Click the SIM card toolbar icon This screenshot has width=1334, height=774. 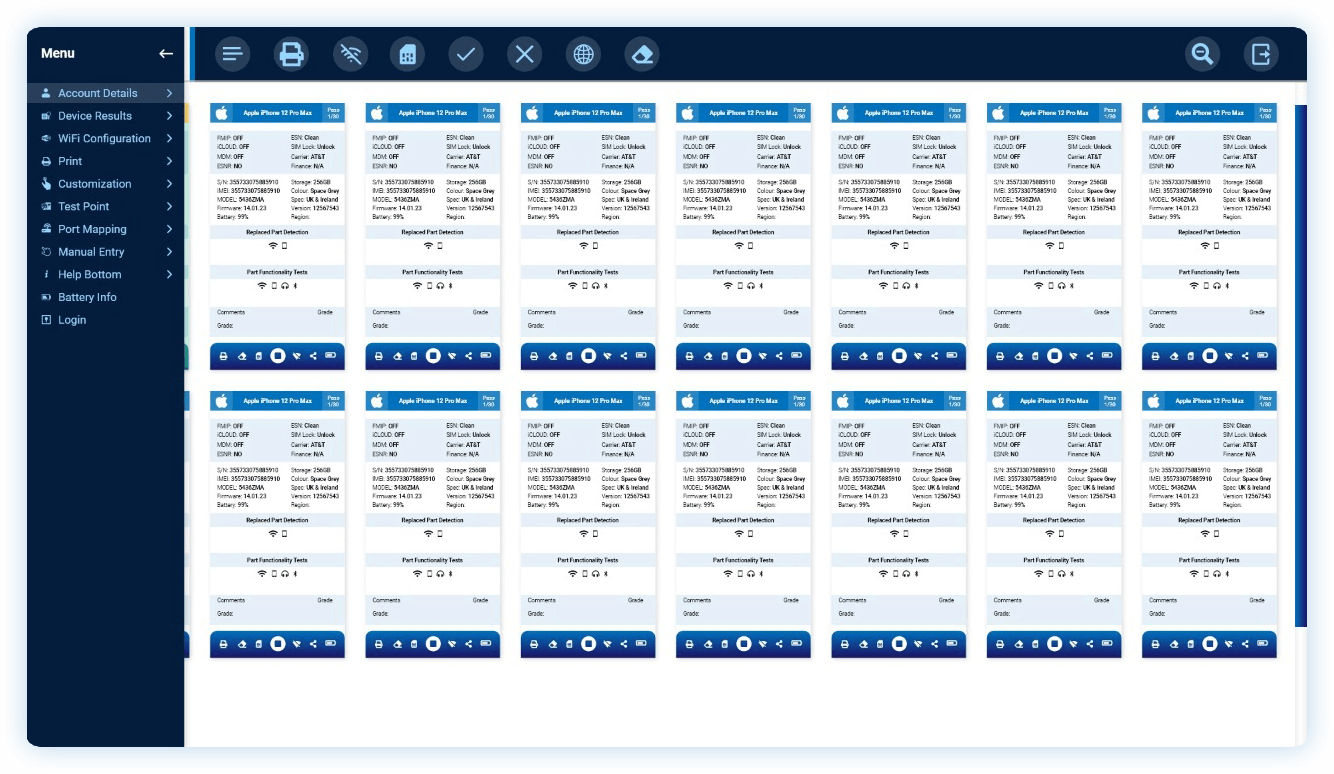(x=408, y=54)
